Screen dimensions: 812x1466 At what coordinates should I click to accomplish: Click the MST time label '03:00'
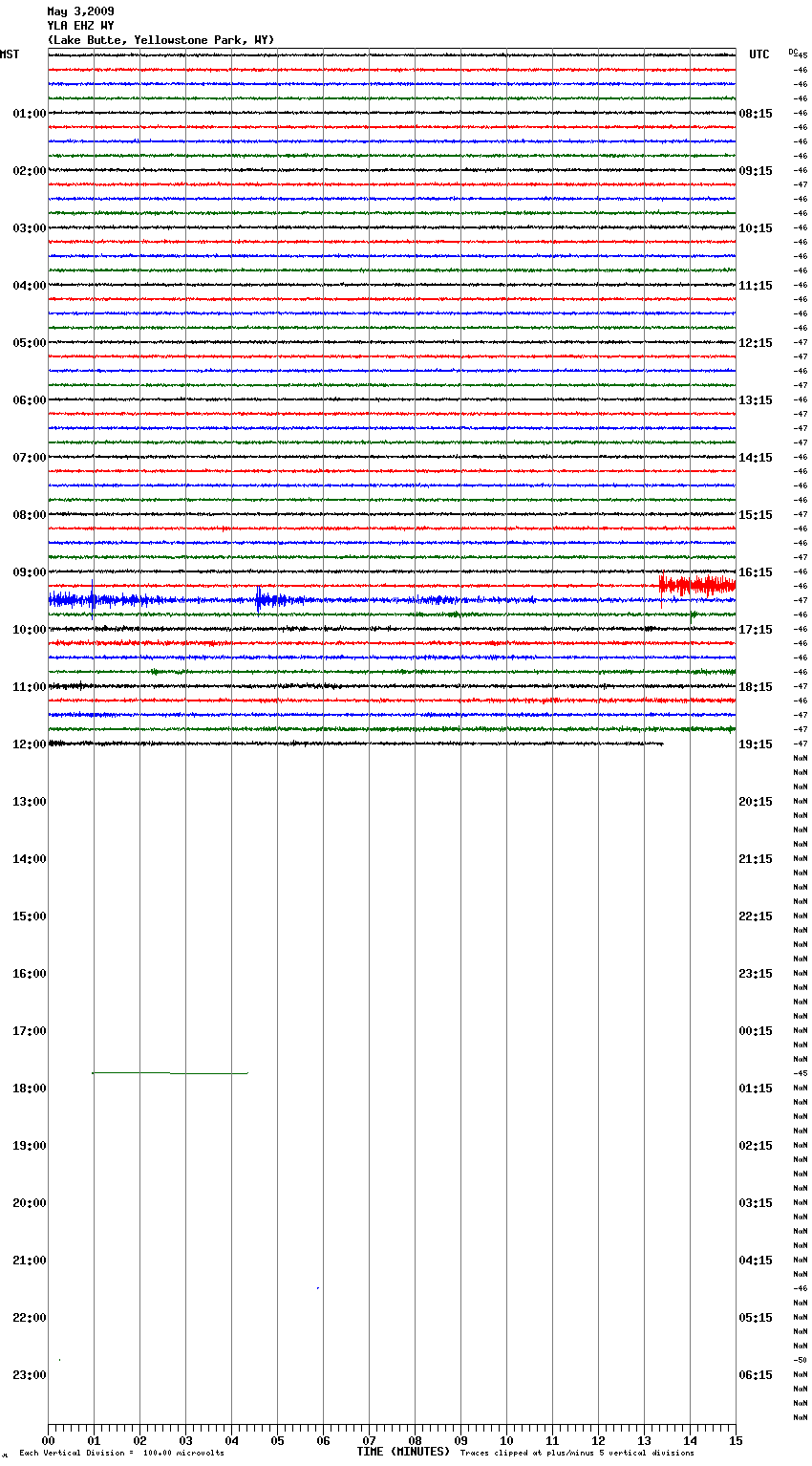pyautogui.click(x=30, y=228)
